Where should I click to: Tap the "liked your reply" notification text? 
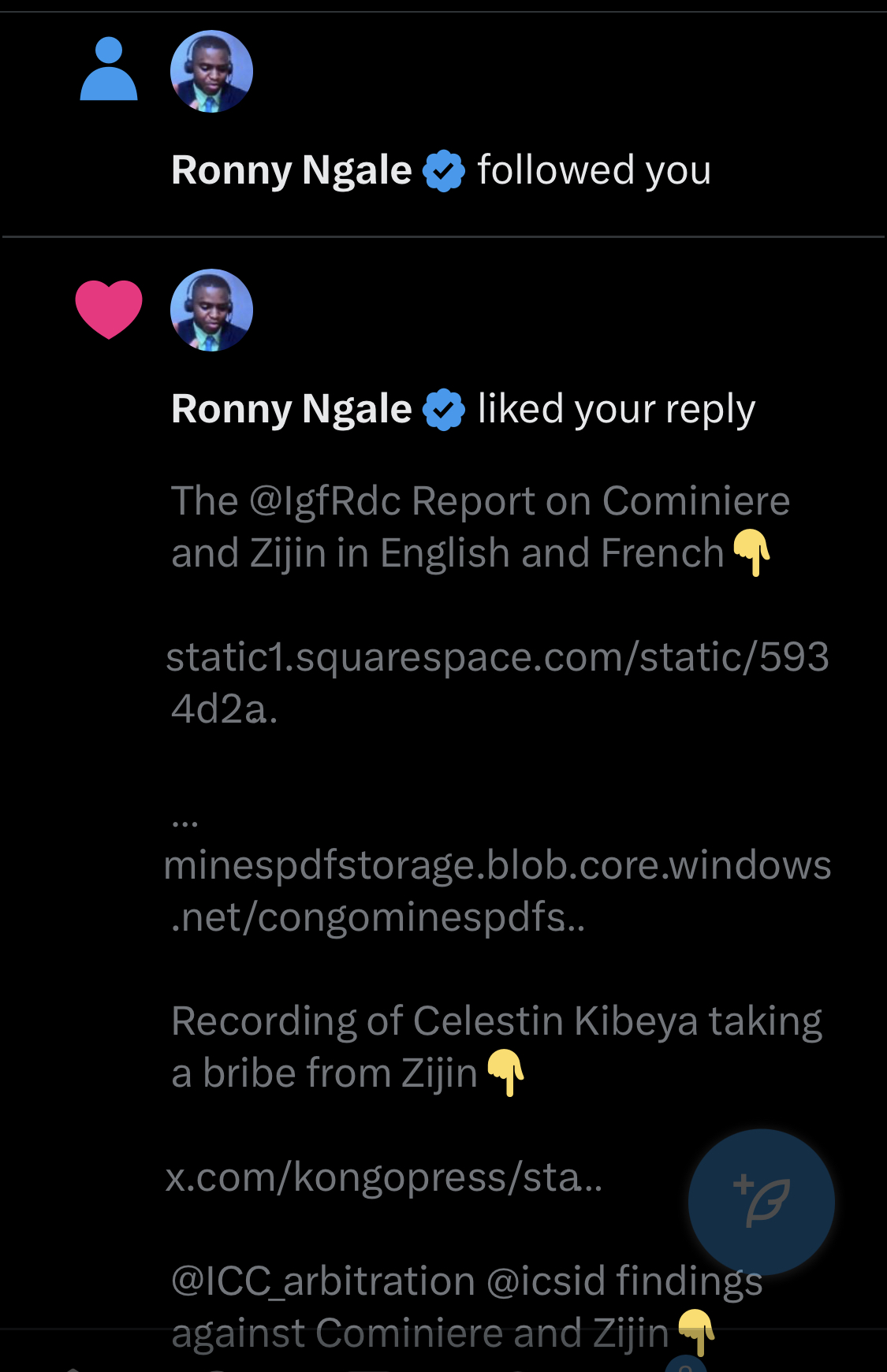616,410
